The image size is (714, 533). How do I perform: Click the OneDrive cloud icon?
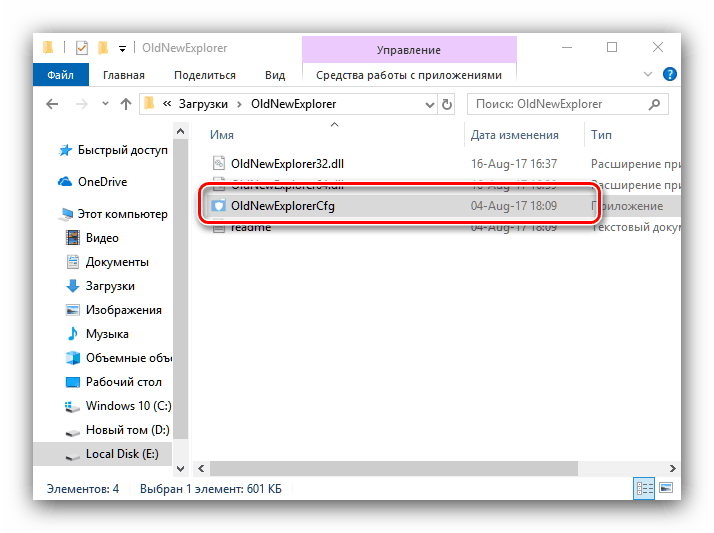click(x=65, y=182)
